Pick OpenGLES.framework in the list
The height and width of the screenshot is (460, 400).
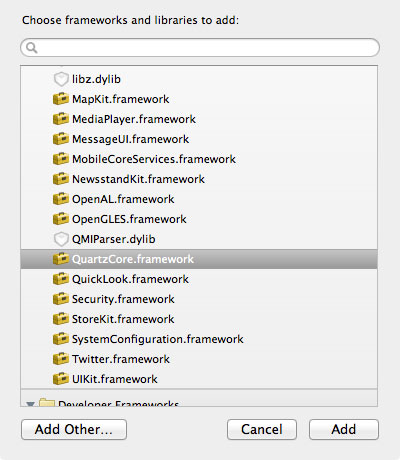click(199, 219)
